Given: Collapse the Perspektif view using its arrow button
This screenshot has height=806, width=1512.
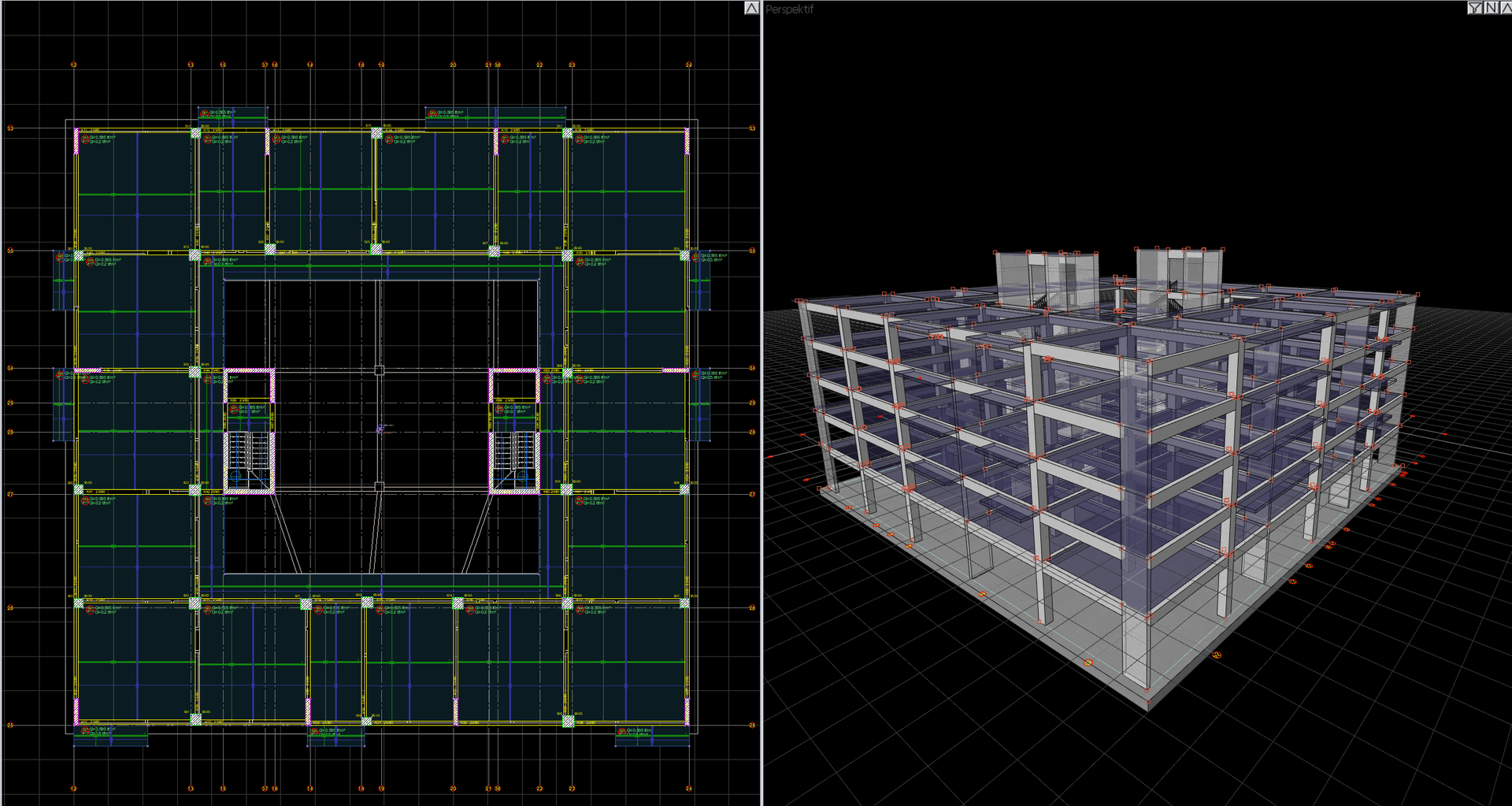Looking at the screenshot, I should [1505, 8].
